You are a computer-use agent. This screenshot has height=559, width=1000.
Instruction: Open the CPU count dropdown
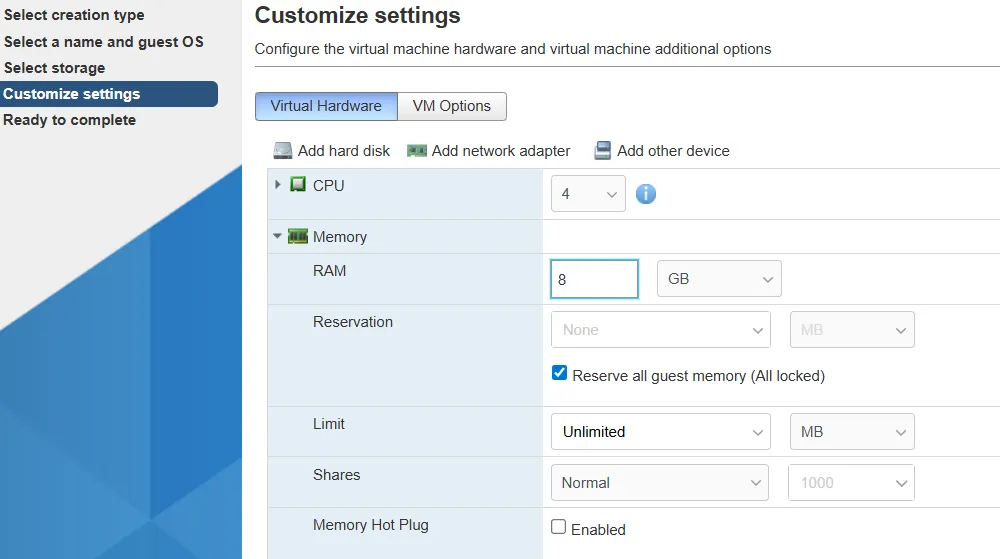(588, 194)
